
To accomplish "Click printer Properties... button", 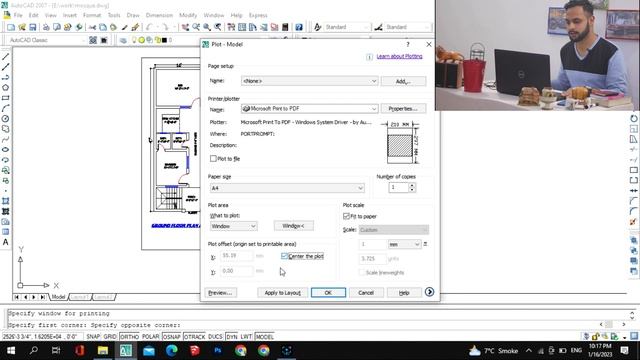I will click(x=403, y=109).
